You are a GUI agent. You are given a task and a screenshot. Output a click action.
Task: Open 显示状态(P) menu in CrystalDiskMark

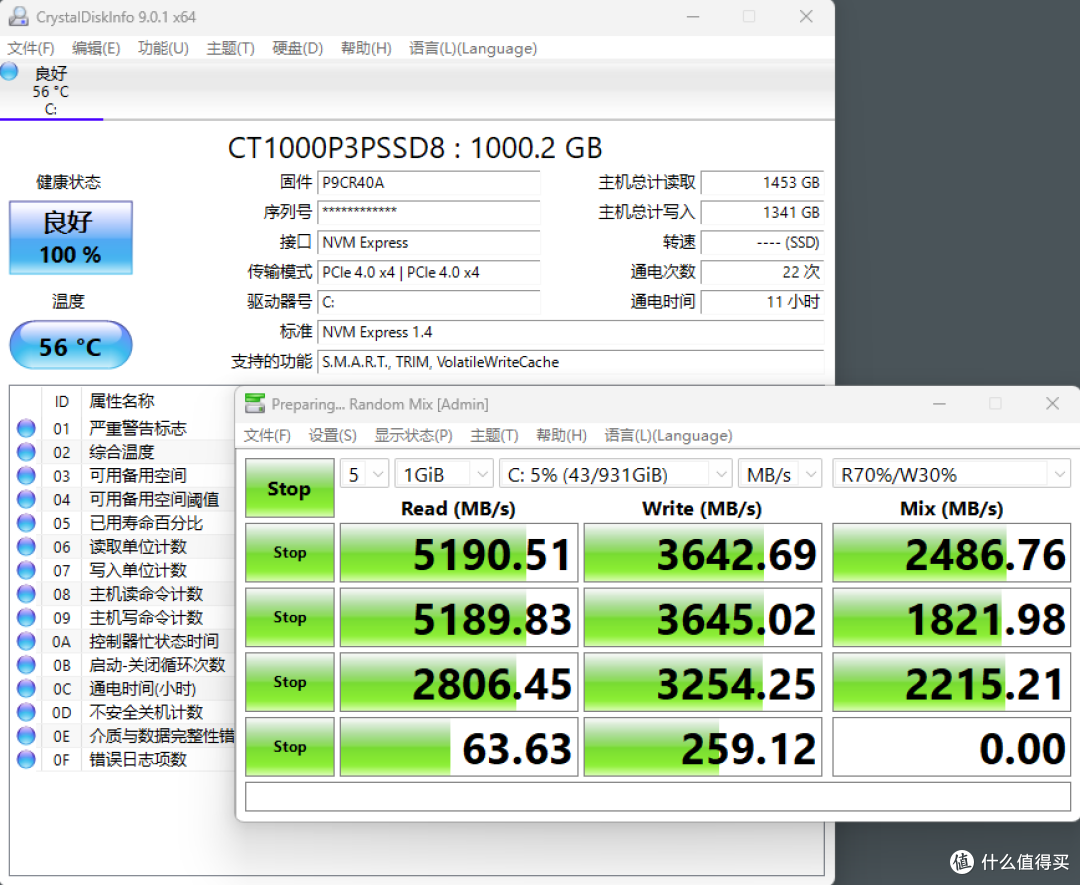(x=413, y=435)
